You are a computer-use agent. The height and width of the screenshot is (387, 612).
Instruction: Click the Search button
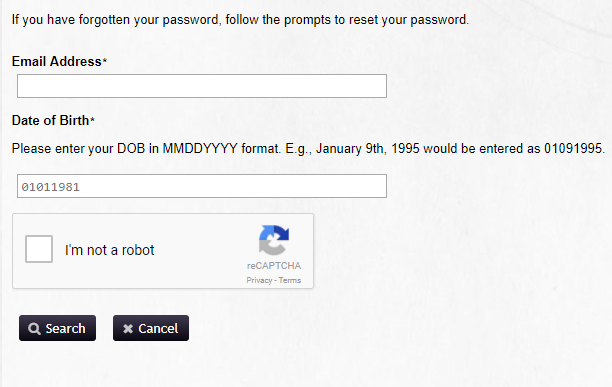pyautogui.click(x=57, y=328)
